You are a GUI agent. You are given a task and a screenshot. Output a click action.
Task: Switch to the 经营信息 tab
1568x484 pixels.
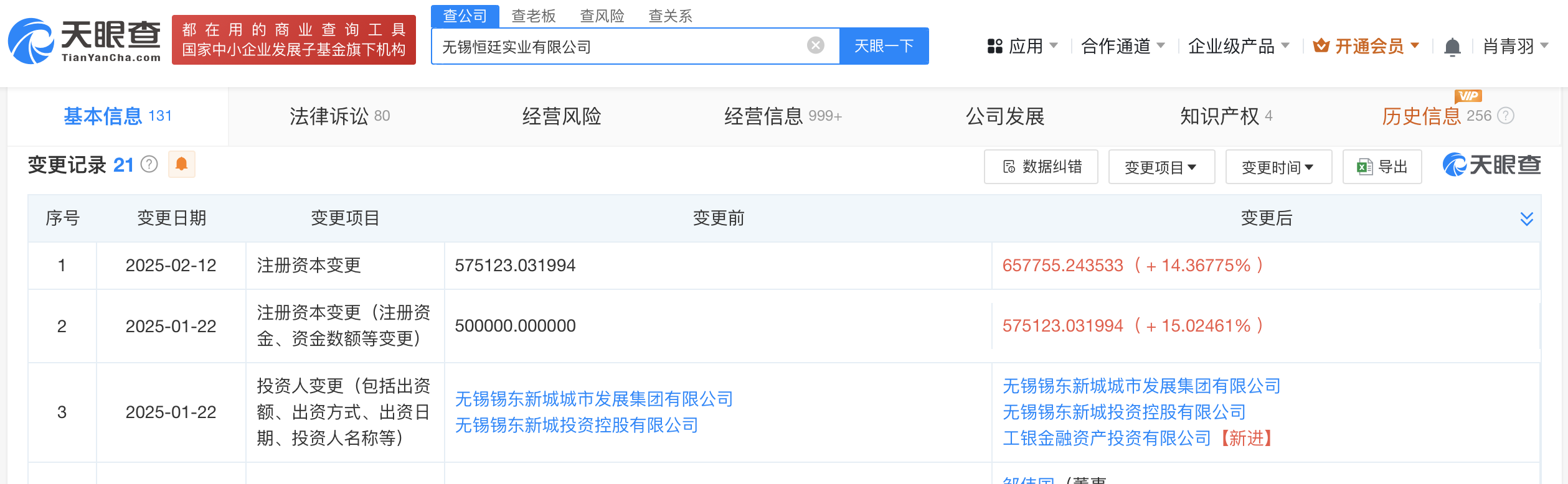click(783, 116)
